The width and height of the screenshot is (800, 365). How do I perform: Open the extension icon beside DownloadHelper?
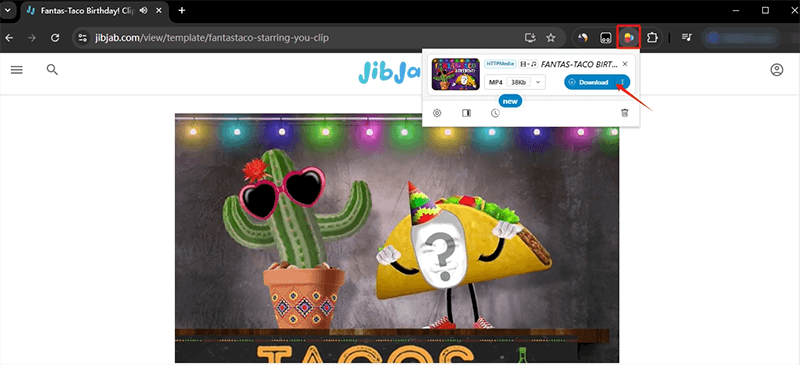tap(606, 37)
